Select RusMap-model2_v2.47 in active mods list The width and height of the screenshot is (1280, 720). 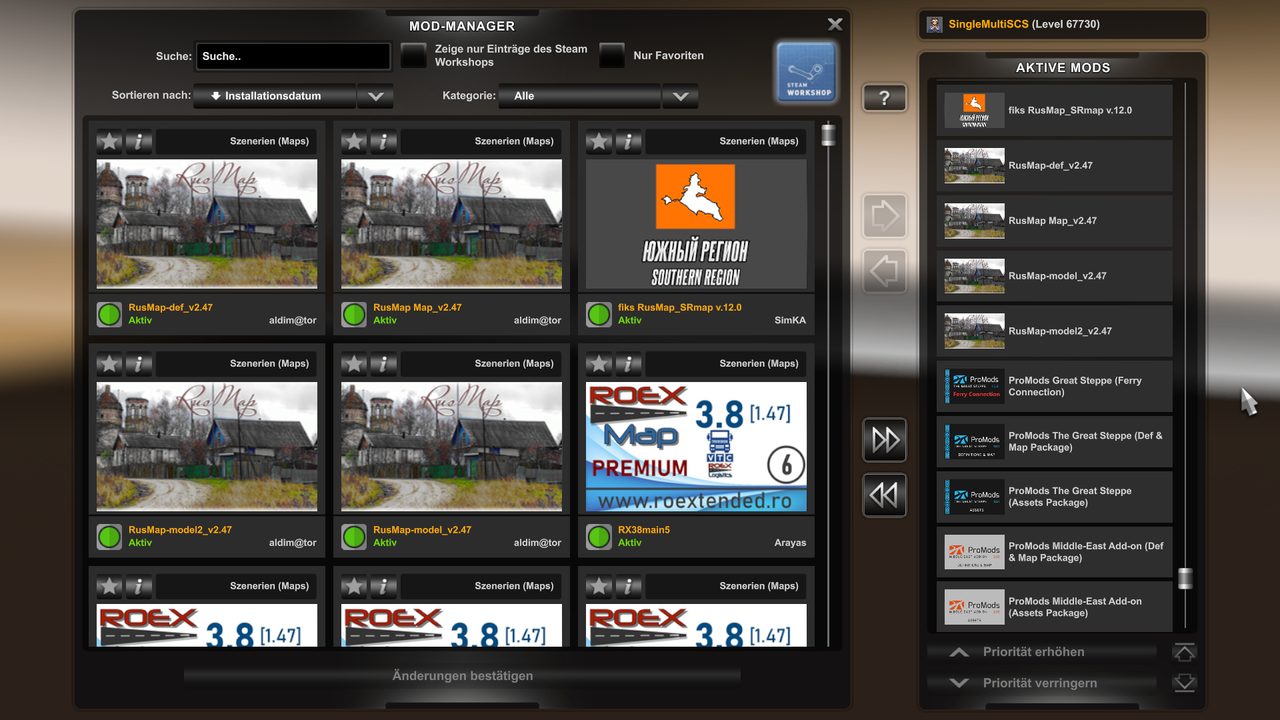[x=1054, y=330]
